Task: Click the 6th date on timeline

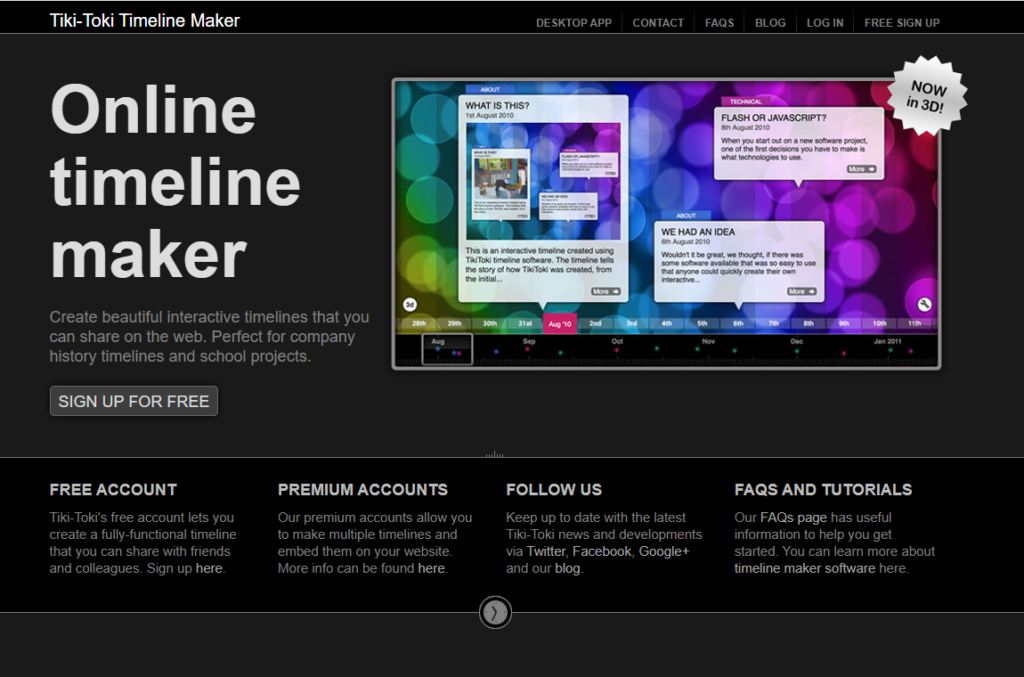Action: 738,323
